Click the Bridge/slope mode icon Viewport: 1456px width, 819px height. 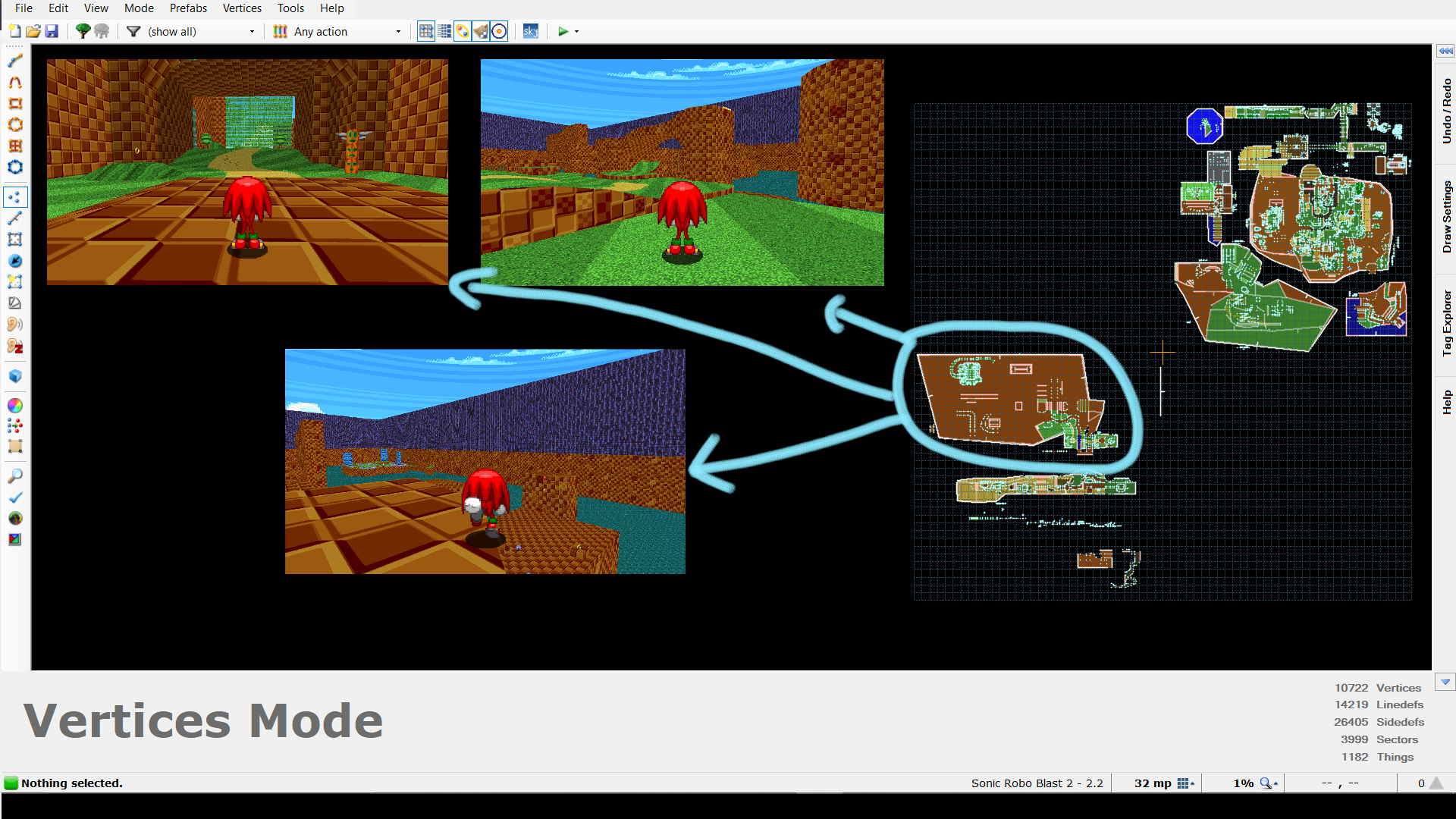[15, 303]
